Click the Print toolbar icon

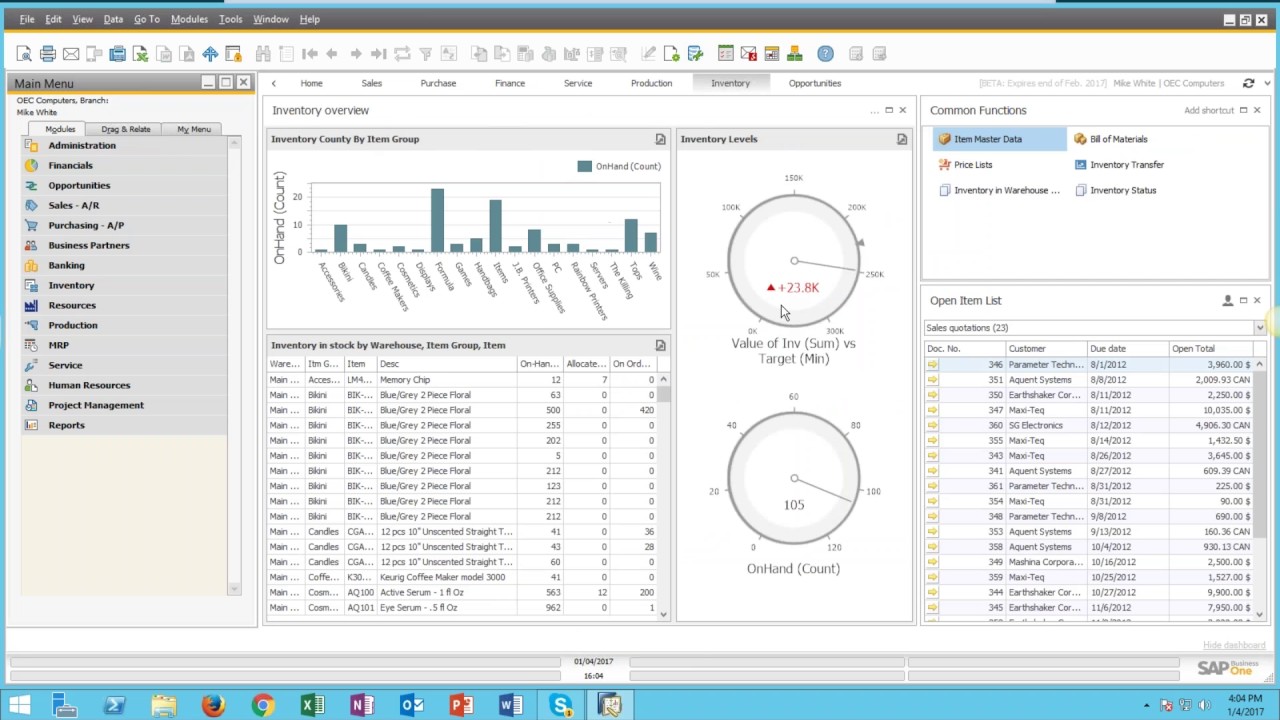click(47, 54)
